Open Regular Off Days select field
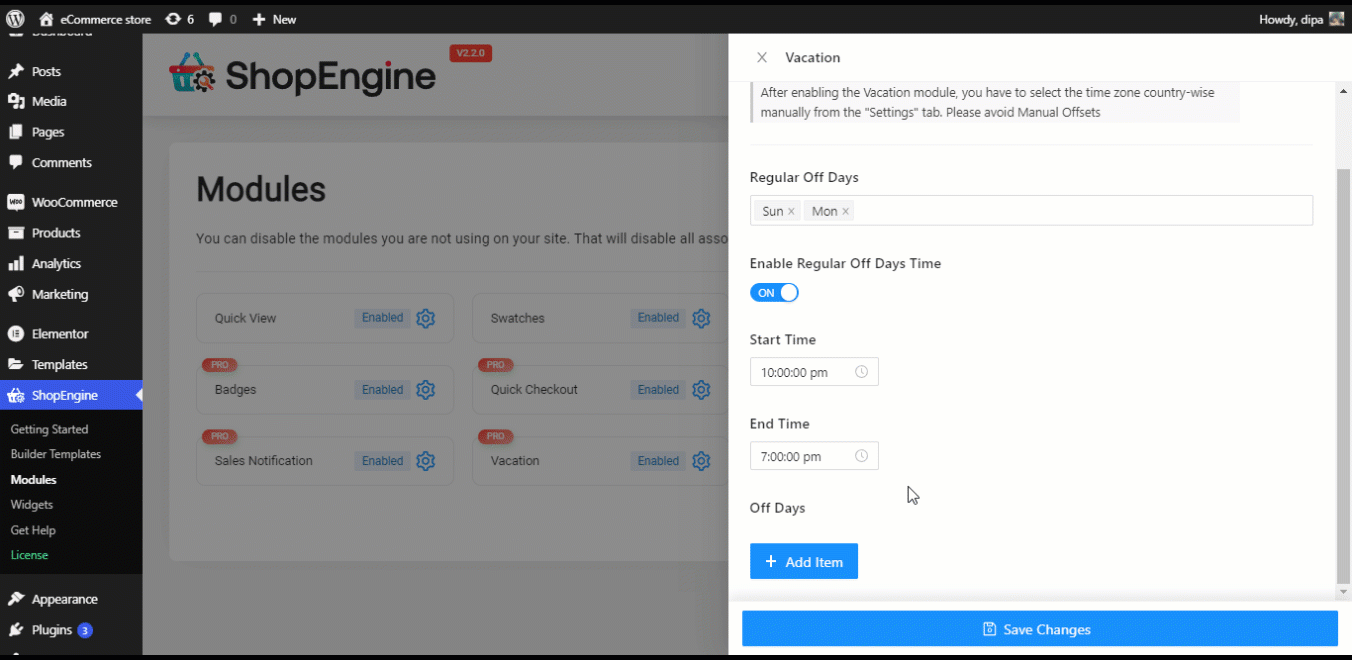The width and height of the screenshot is (1352, 660). [x=1031, y=211]
